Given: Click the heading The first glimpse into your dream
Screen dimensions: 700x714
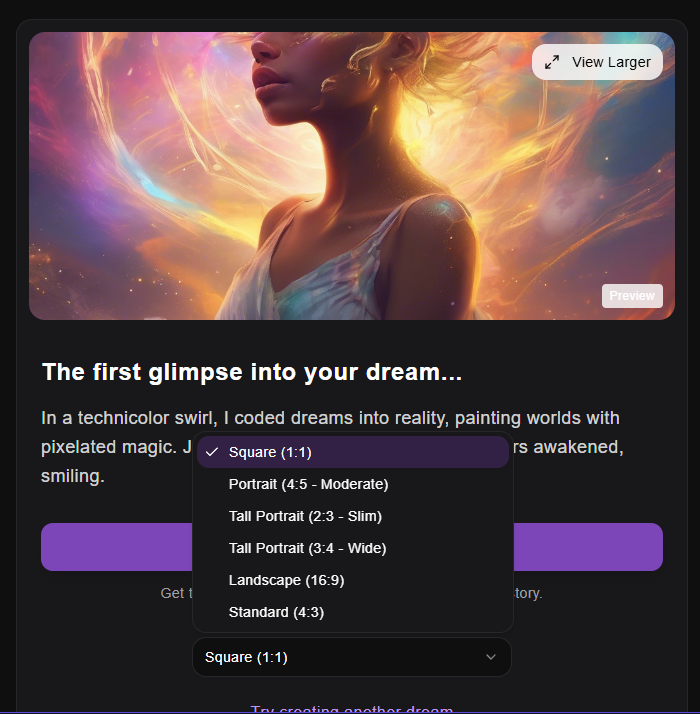Looking at the screenshot, I should pos(252,372).
